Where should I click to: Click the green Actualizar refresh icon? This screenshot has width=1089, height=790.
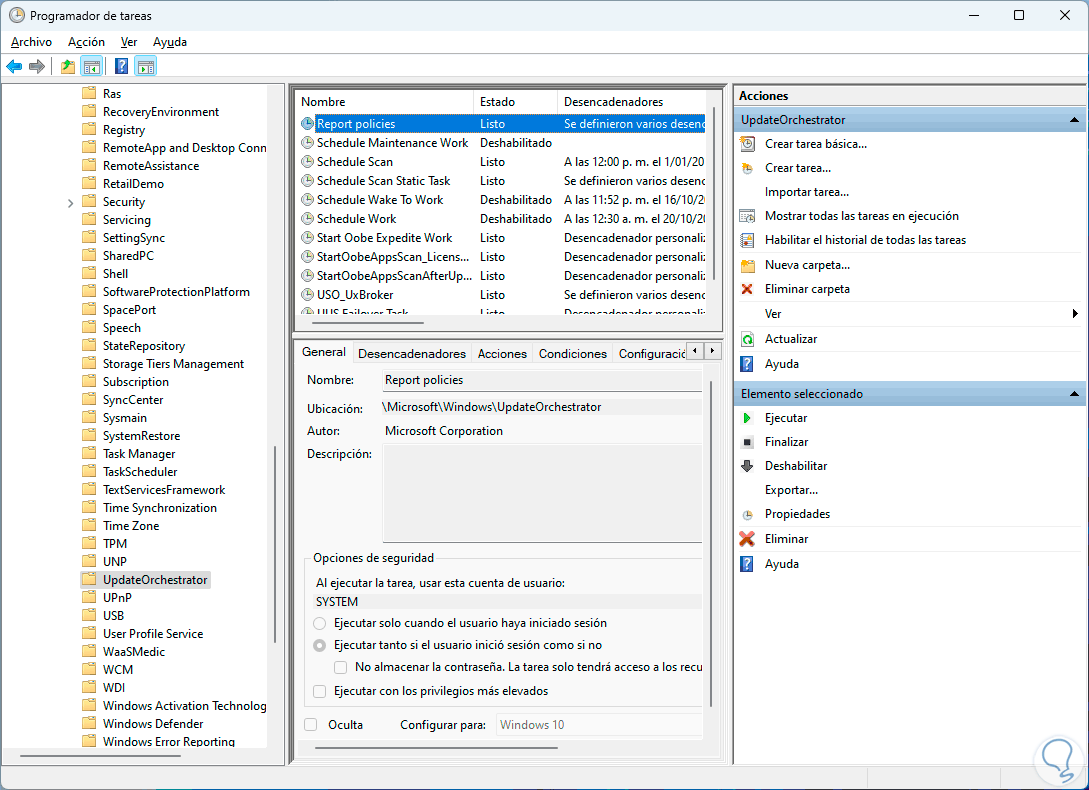[747, 339]
